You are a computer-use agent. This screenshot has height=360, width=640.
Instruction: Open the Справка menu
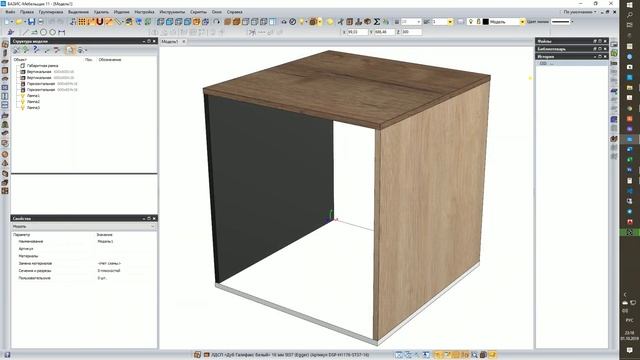234,12
